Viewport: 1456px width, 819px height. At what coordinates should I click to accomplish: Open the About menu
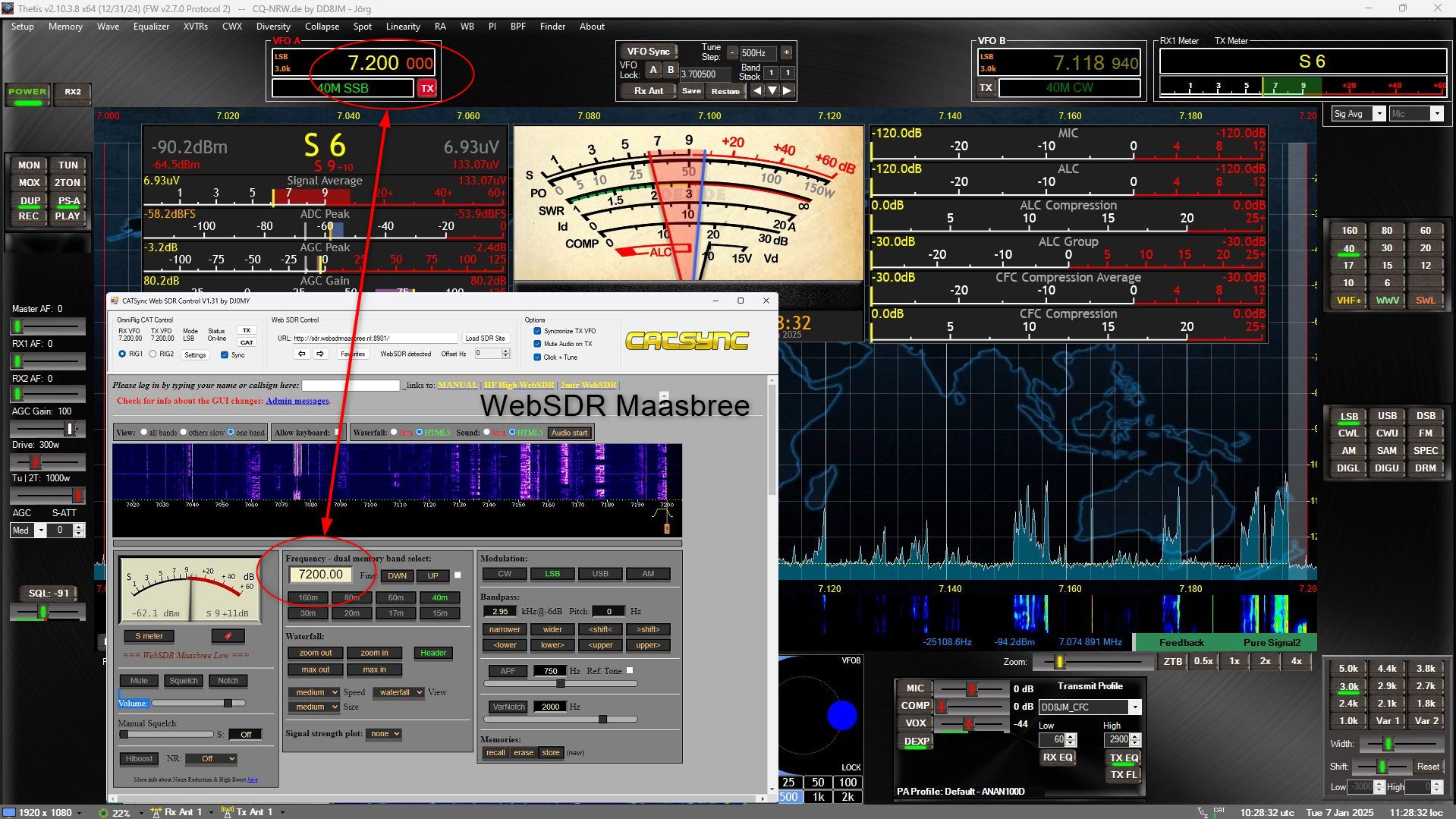point(592,27)
